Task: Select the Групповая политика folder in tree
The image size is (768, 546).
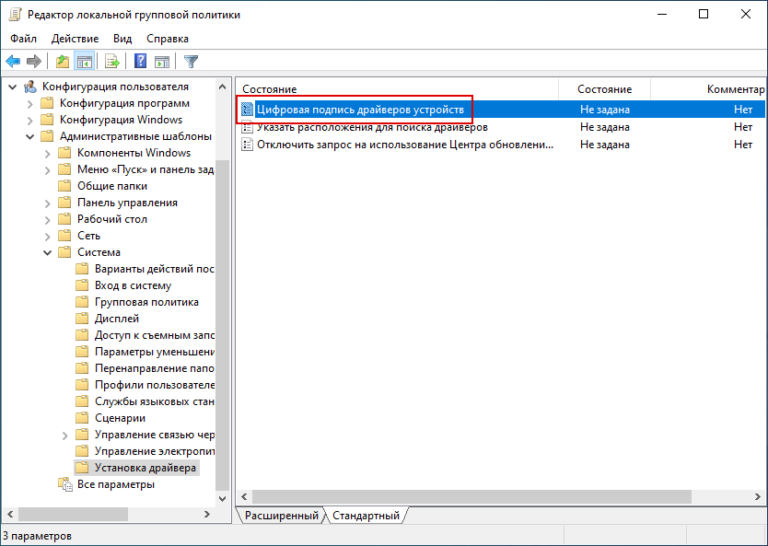Action: pyautogui.click(x=146, y=302)
